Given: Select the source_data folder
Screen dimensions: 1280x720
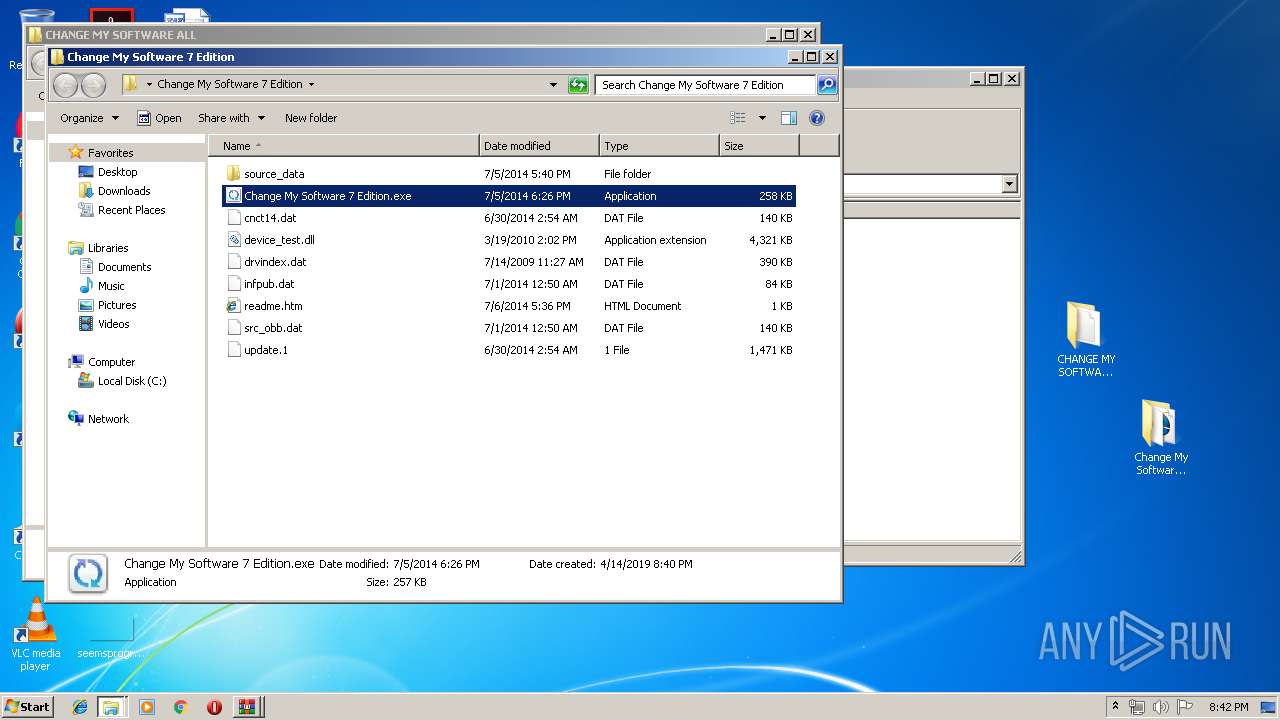Looking at the screenshot, I should click(274, 174).
